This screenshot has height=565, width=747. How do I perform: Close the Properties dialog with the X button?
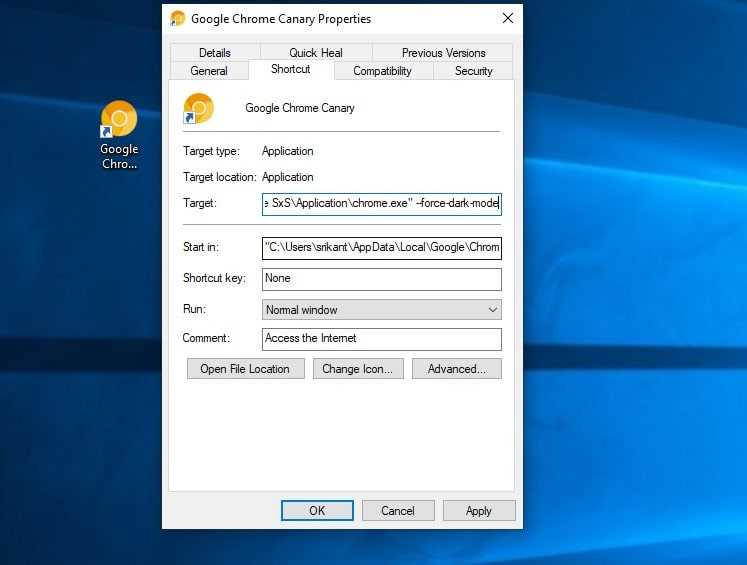508,18
